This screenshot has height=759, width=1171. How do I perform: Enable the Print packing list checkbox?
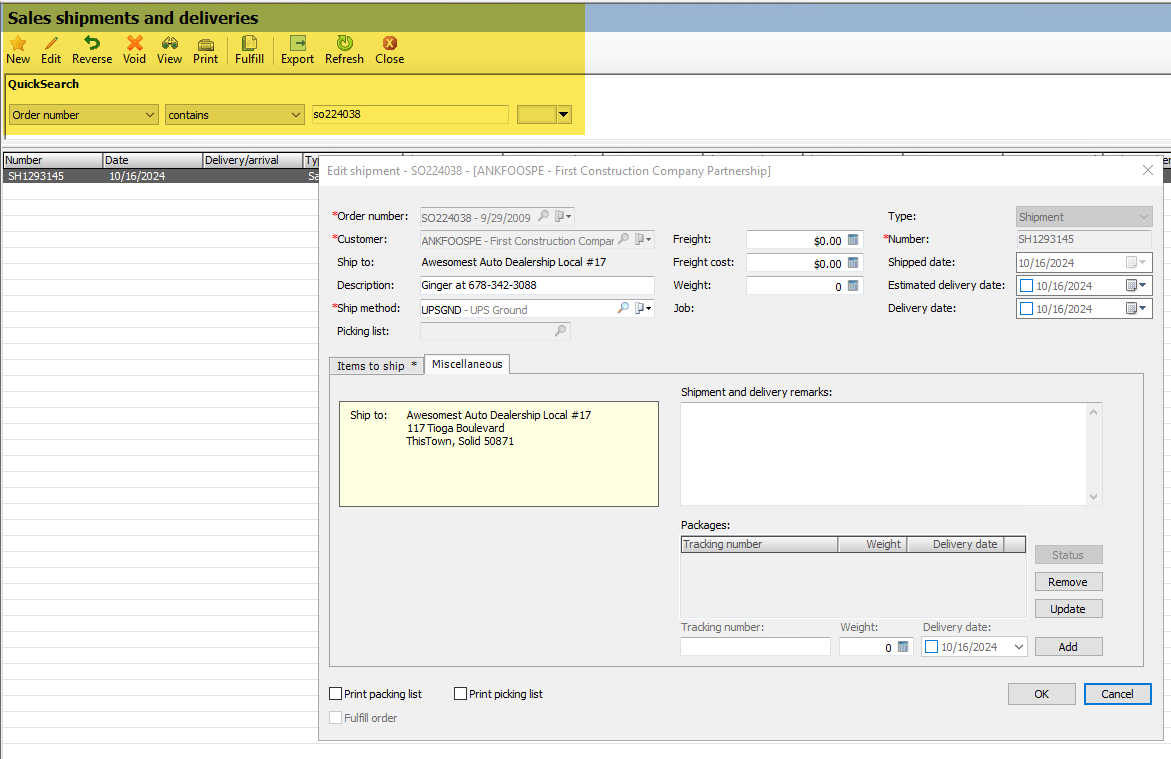coord(336,693)
